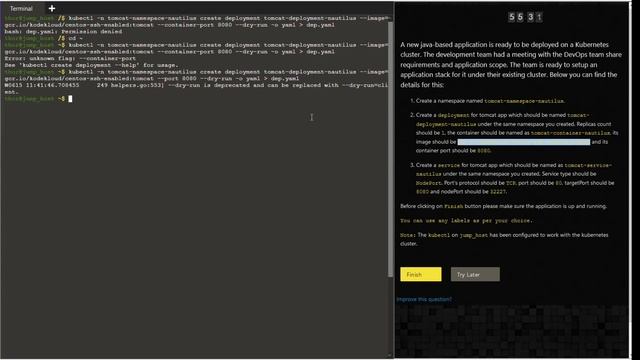This screenshot has width=640, height=360.
Task: Open a new terminal tab with plus icon
Action: coord(52,8)
